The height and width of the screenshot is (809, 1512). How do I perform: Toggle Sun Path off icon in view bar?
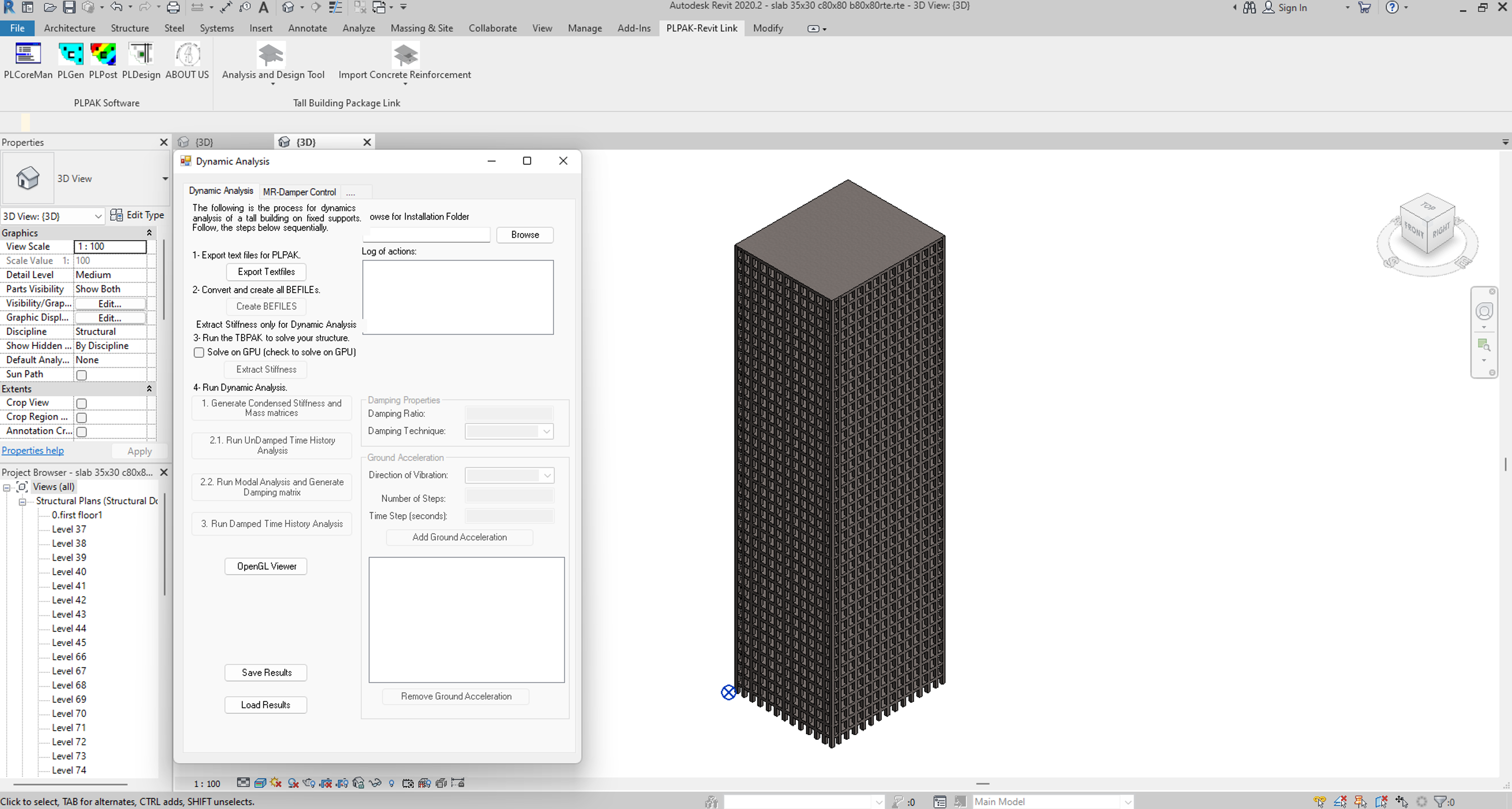(277, 783)
